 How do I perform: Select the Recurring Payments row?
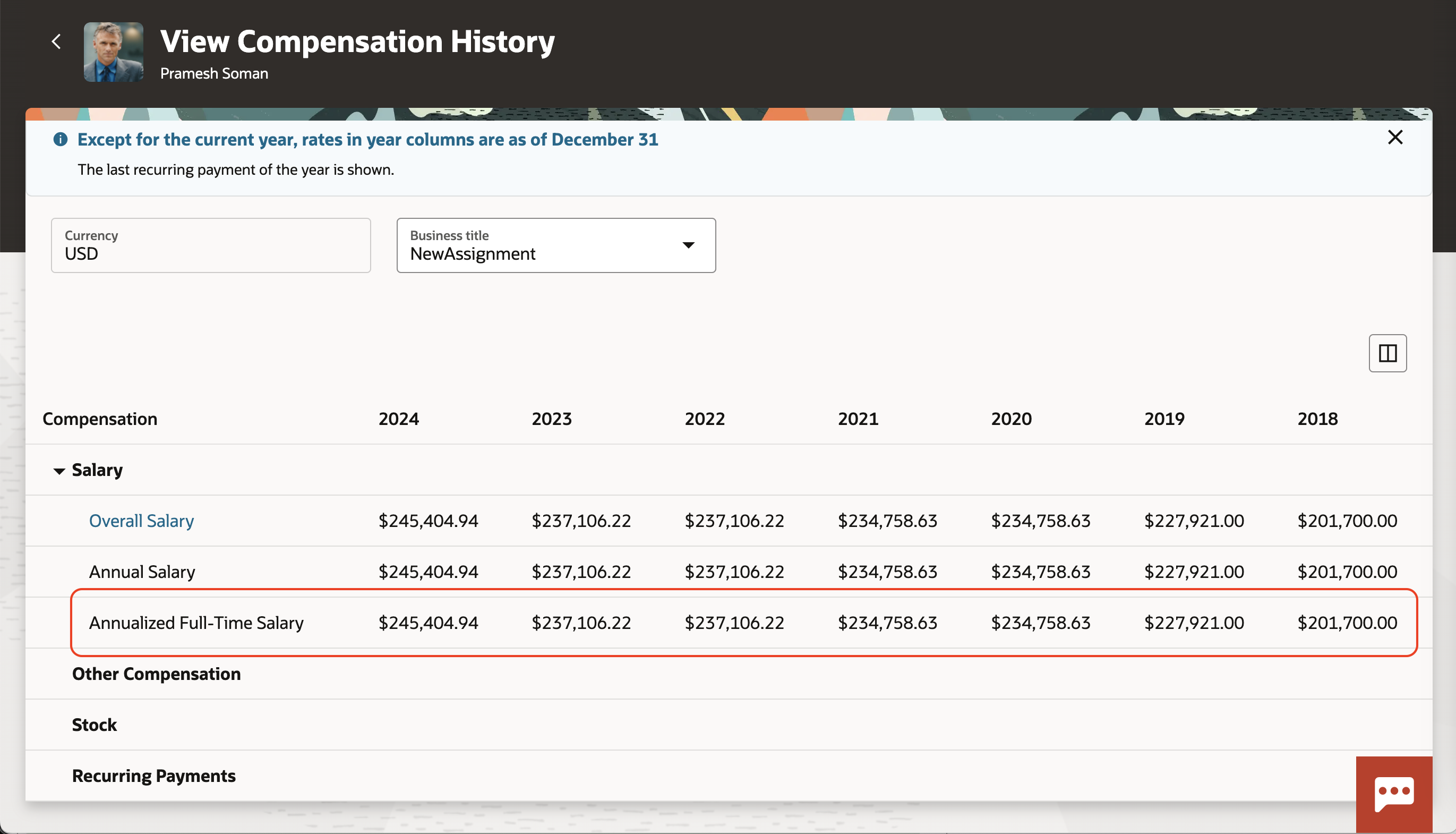point(153,776)
